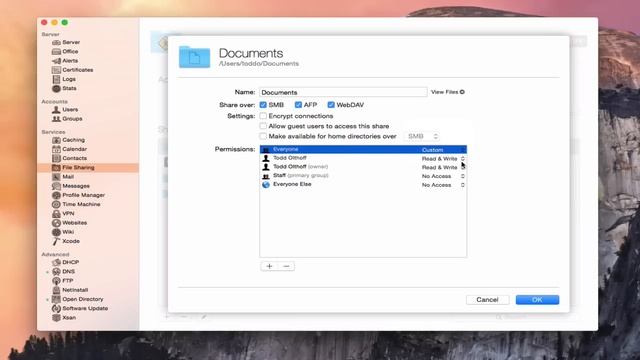The height and width of the screenshot is (360, 640).
Task: Enable Encrypt connections checkbox
Action: (263, 116)
